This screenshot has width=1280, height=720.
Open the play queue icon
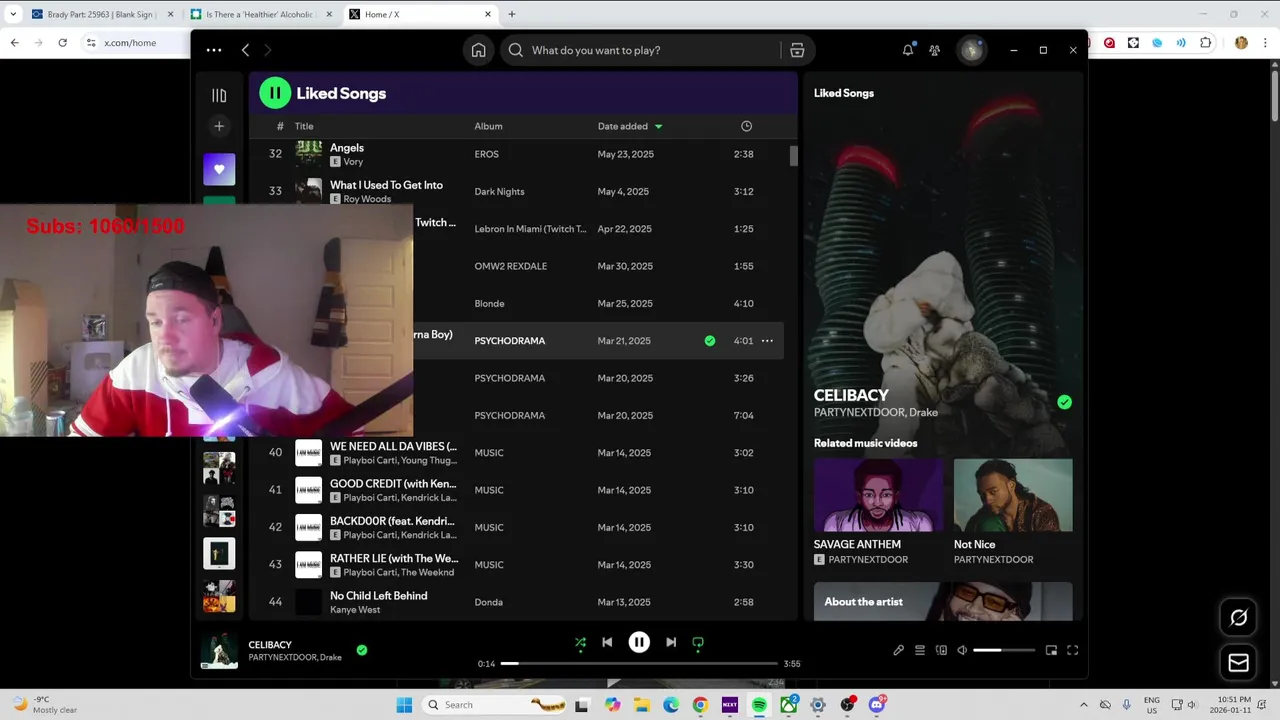tap(920, 650)
